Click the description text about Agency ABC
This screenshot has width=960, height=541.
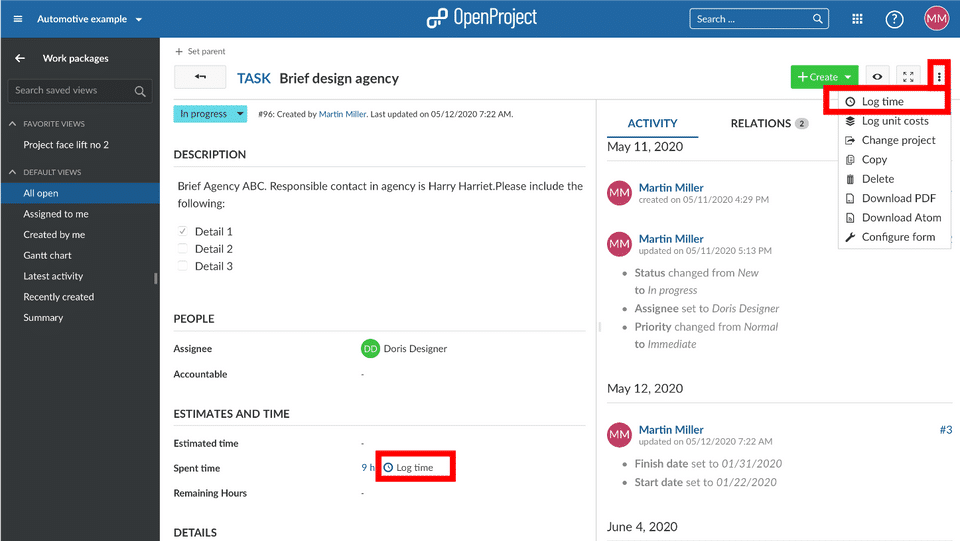tap(380, 195)
